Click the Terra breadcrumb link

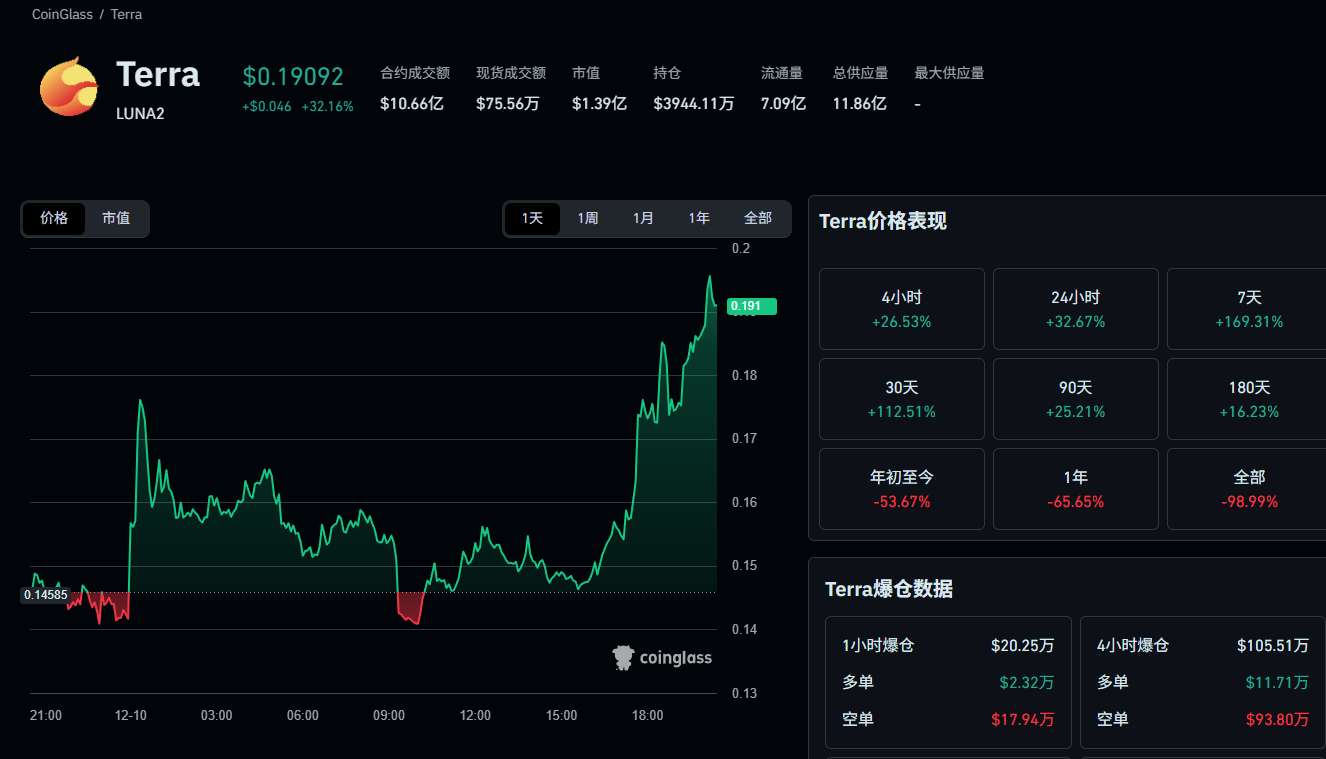[x=126, y=14]
